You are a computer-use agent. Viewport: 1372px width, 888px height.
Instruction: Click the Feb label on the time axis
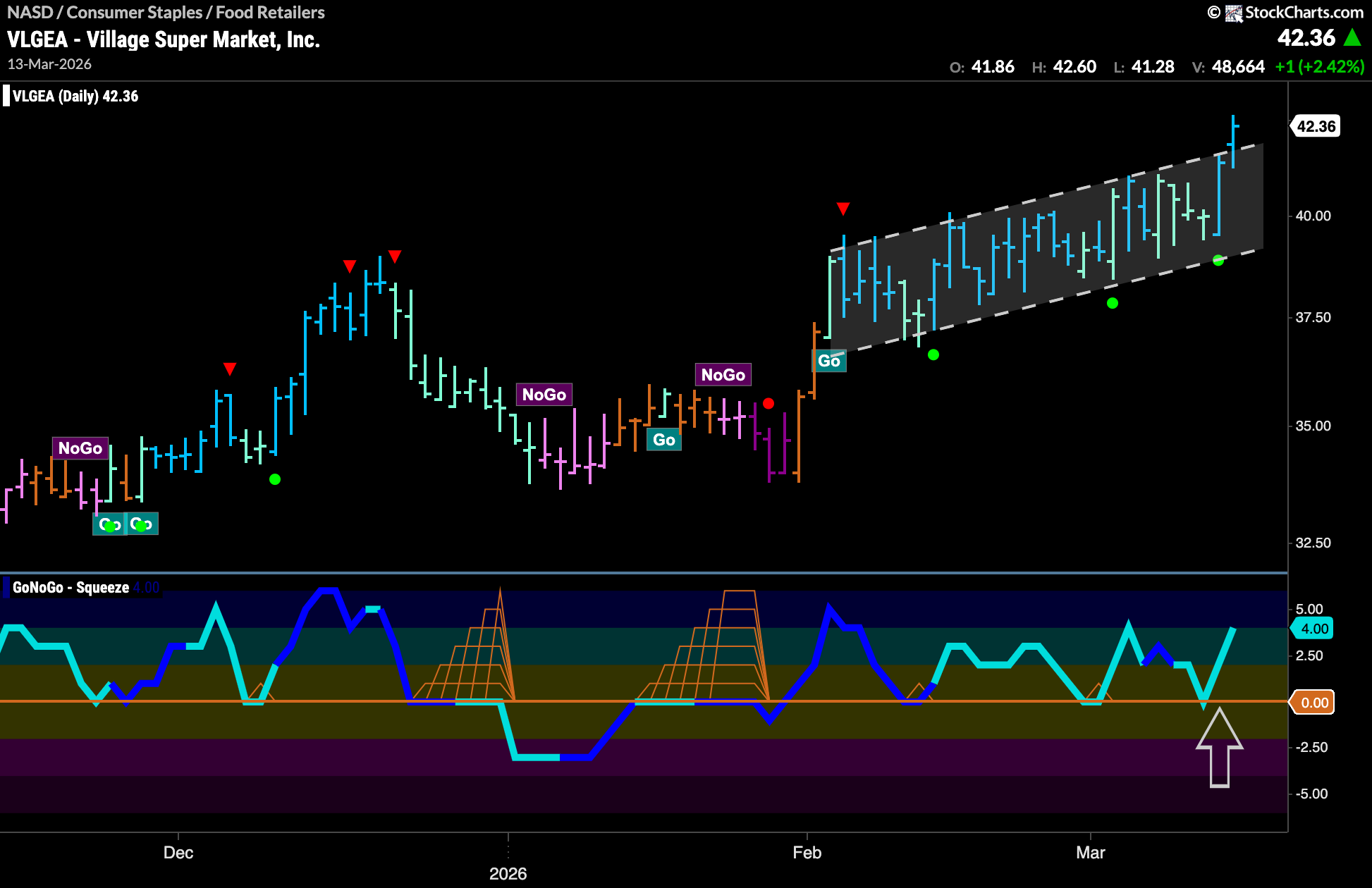coord(807,853)
